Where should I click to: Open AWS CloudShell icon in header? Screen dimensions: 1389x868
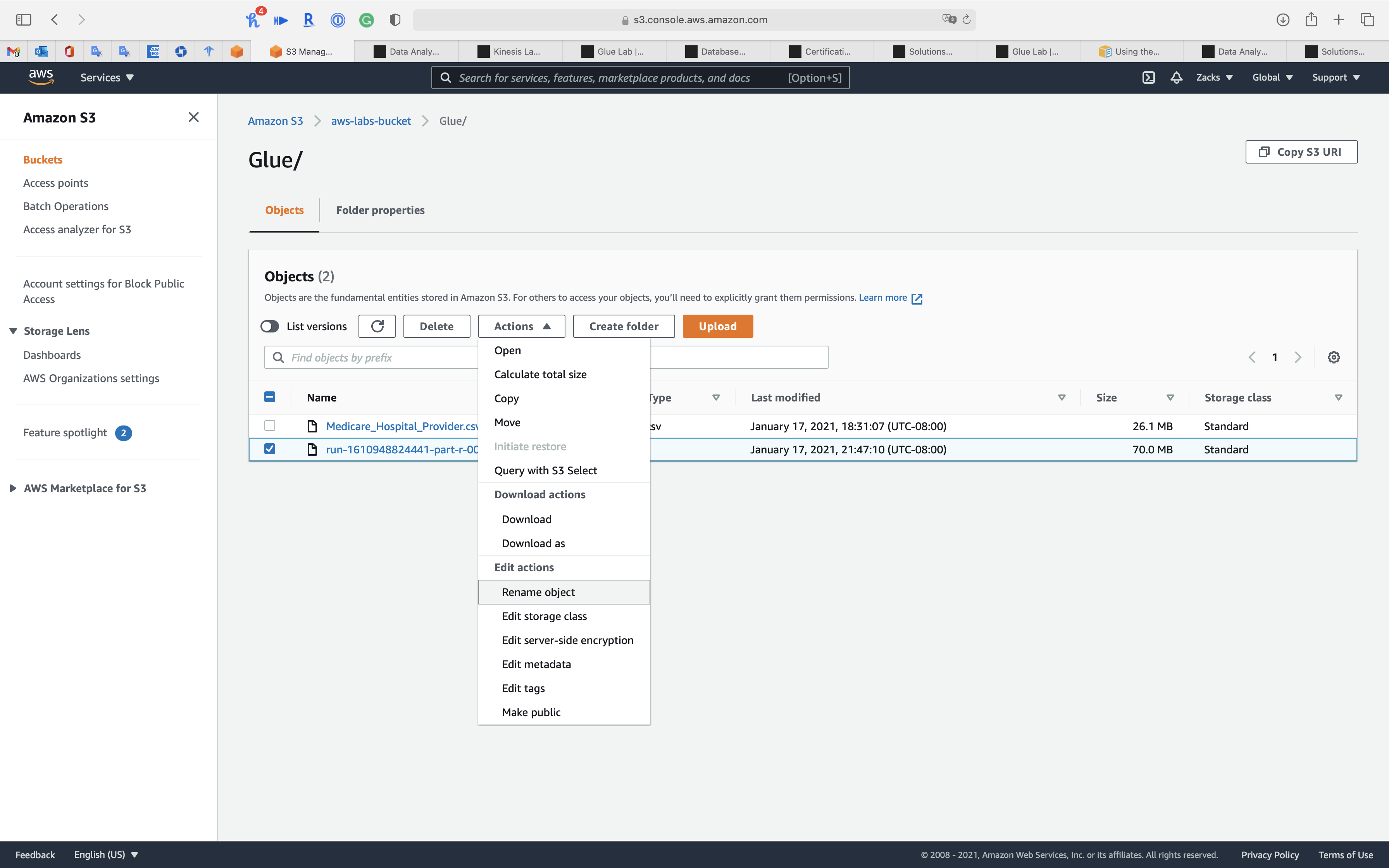pos(1148,77)
